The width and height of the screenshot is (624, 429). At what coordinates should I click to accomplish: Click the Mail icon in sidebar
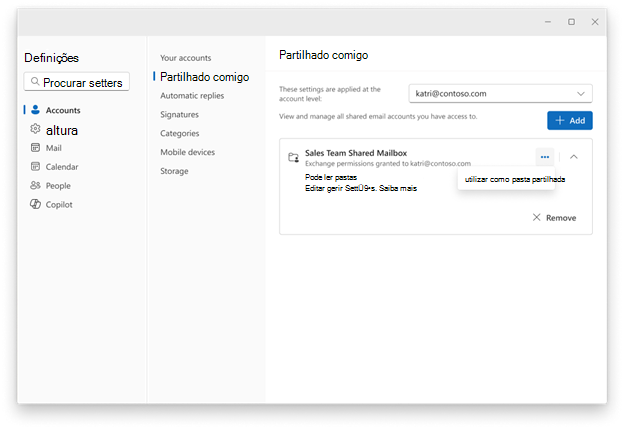[x=35, y=148]
